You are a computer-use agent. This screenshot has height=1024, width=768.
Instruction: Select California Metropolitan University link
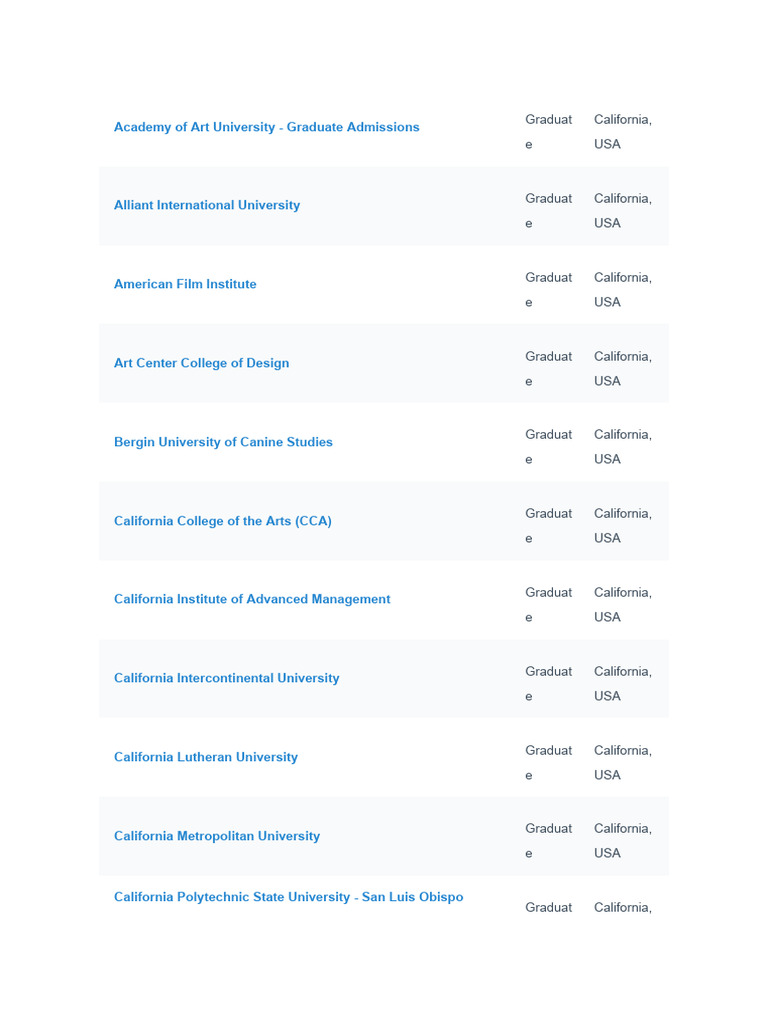[x=217, y=836]
